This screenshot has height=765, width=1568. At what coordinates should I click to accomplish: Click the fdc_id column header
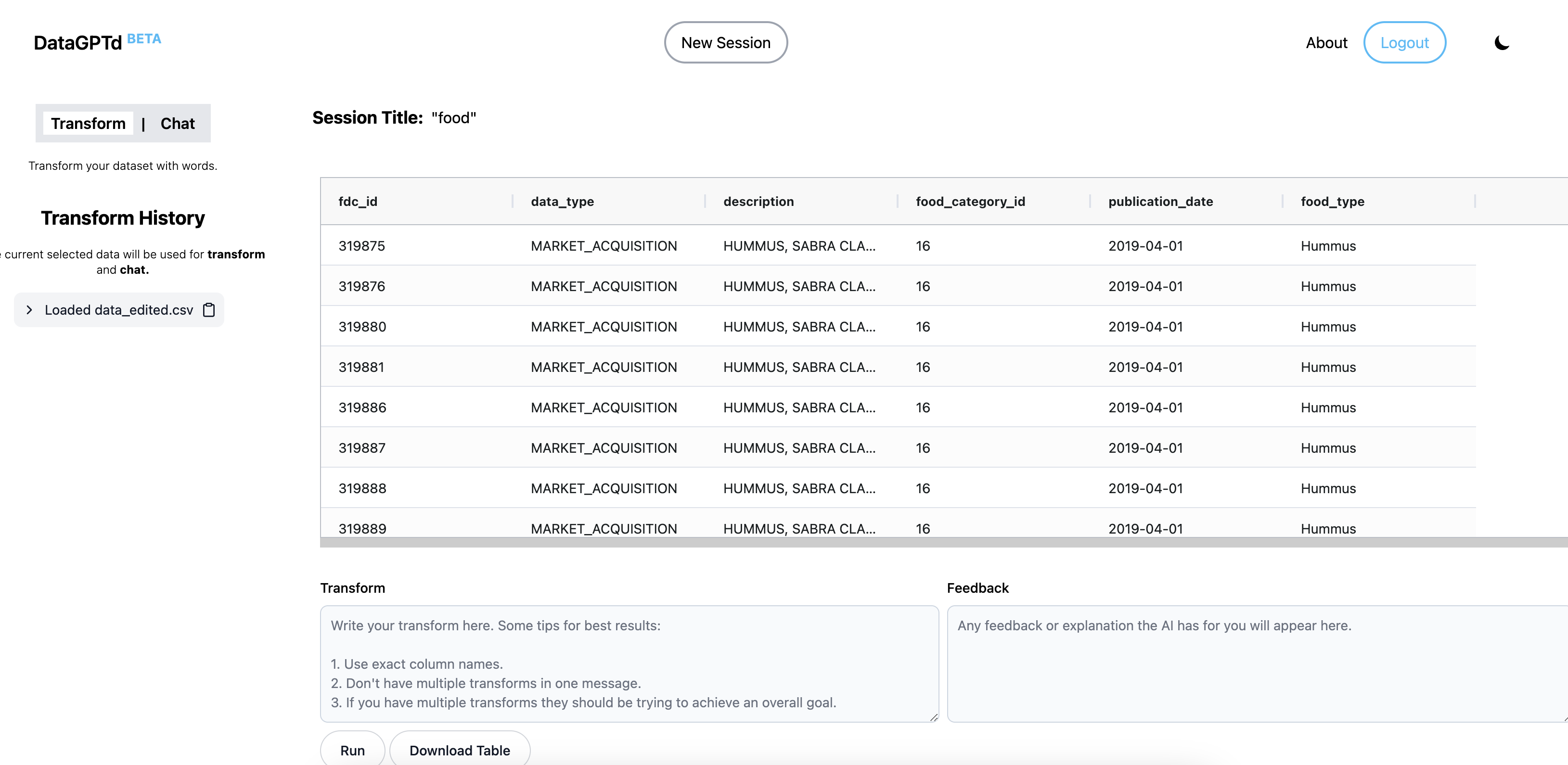358,202
